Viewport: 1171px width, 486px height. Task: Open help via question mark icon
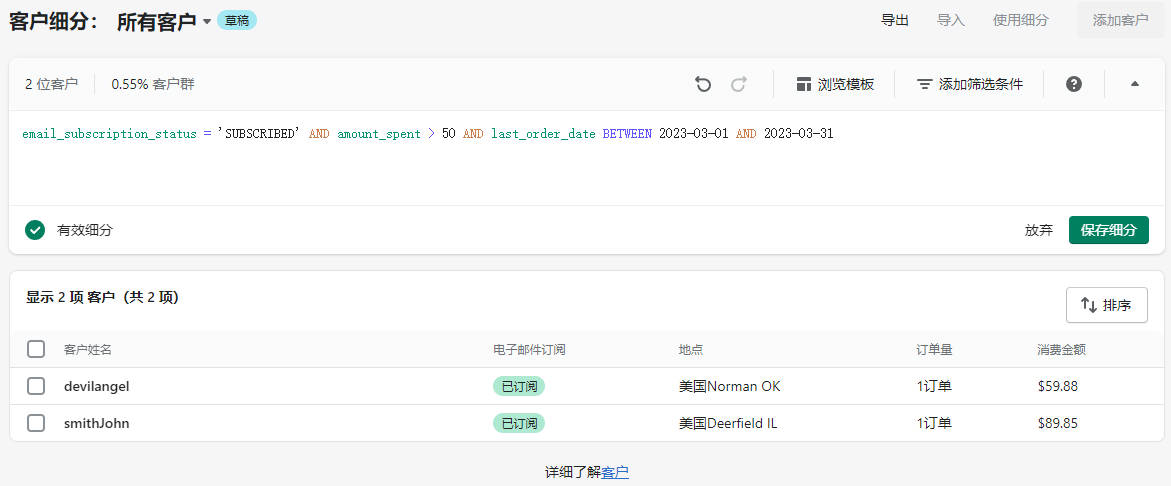pyautogui.click(x=1074, y=84)
